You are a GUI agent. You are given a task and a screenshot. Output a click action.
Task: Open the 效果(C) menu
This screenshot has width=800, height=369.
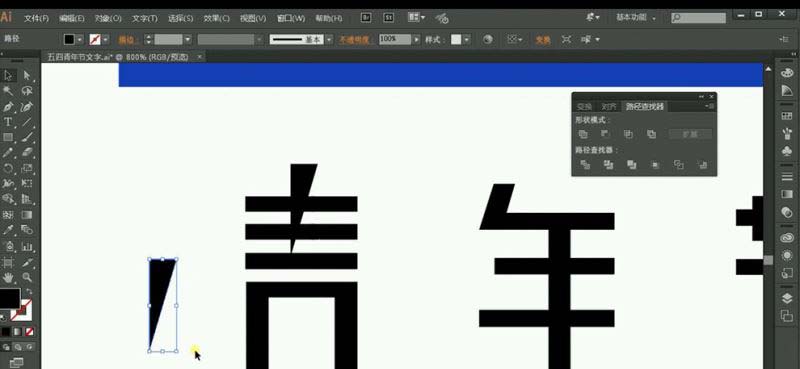[x=217, y=18]
